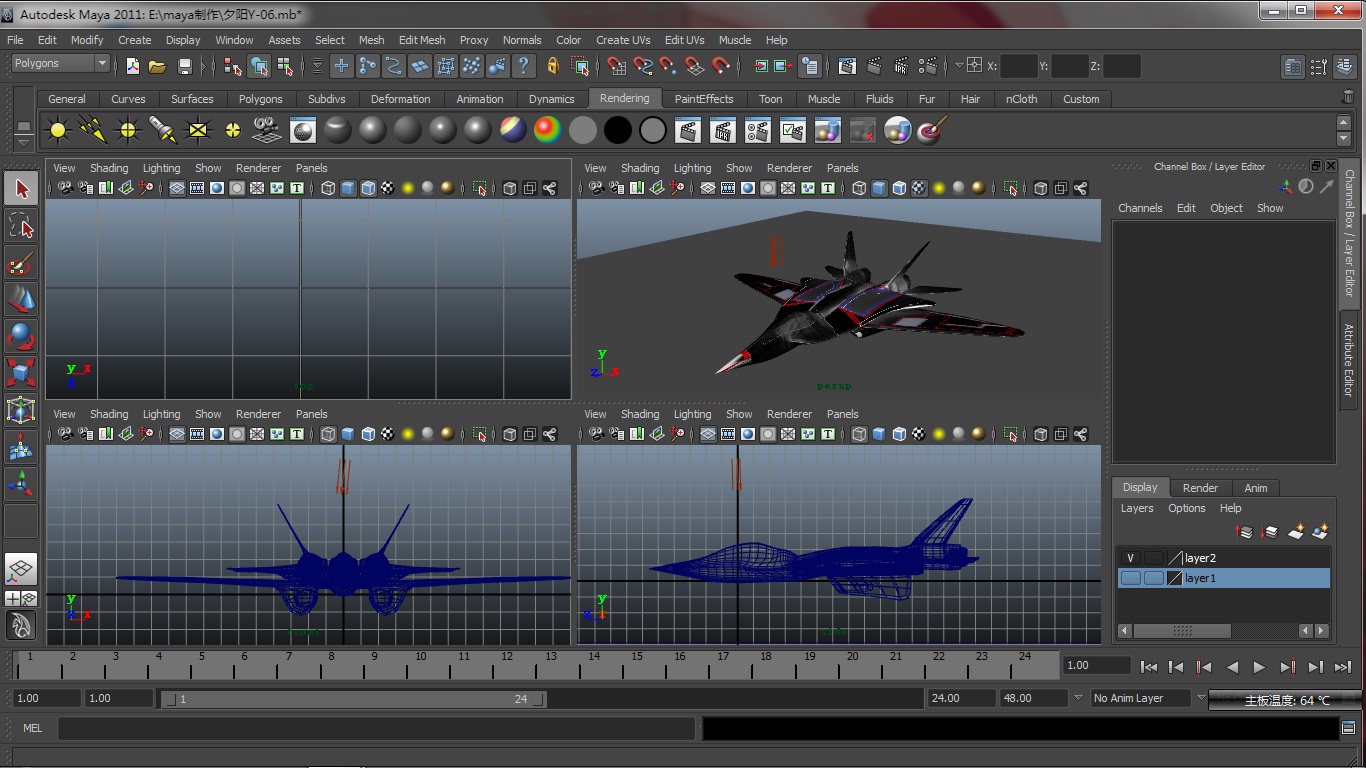Open top viewport Shading menu
Viewport: 1366px width, 768px height.
click(x=109, y=168)
